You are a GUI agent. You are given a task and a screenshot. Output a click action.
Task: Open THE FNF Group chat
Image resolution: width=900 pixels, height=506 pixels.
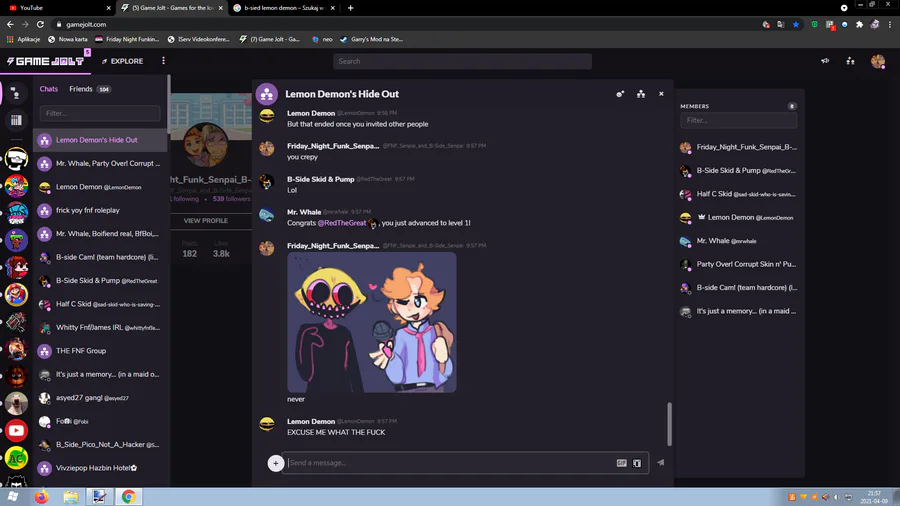100,351
